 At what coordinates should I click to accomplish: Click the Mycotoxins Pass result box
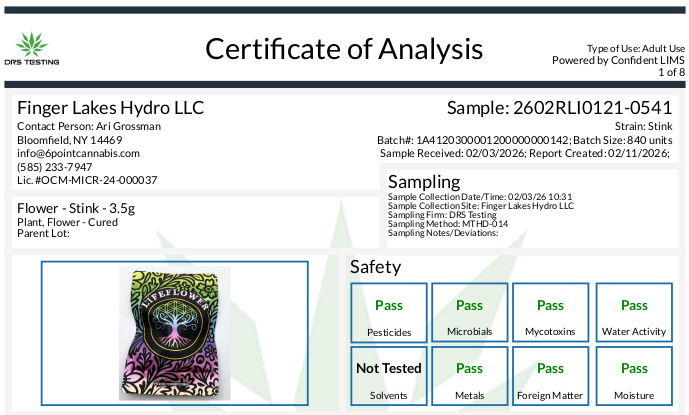pyautogui.click(x=550, y=314)
